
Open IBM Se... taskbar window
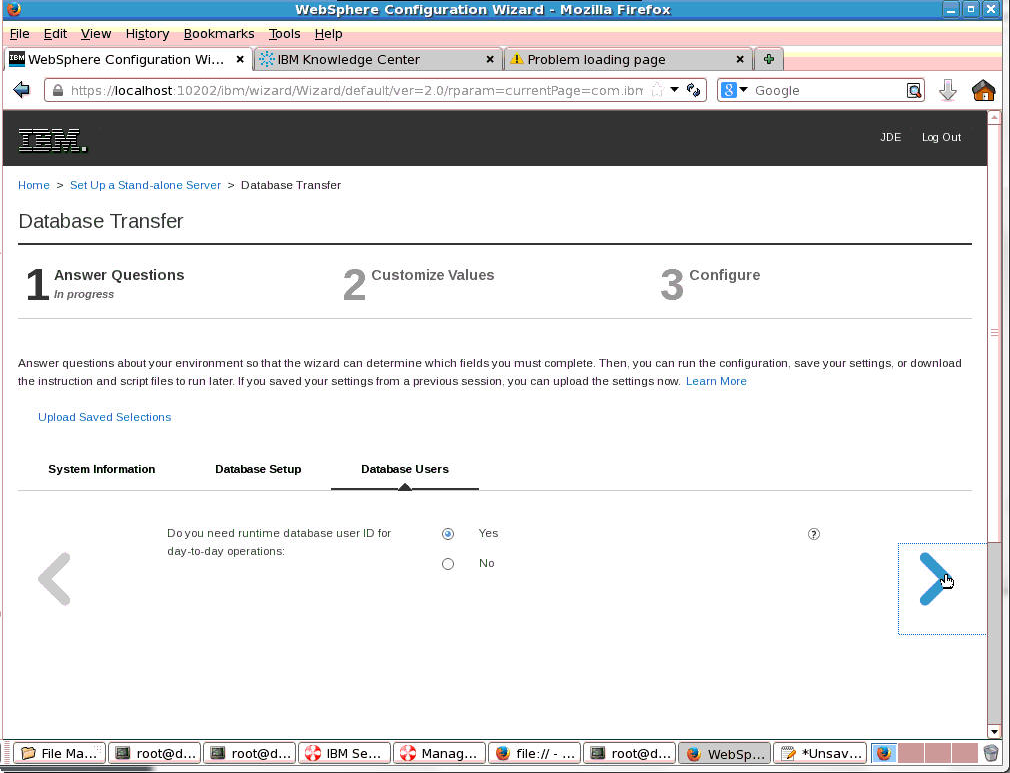pyautogui.click(x=344, y=753)
